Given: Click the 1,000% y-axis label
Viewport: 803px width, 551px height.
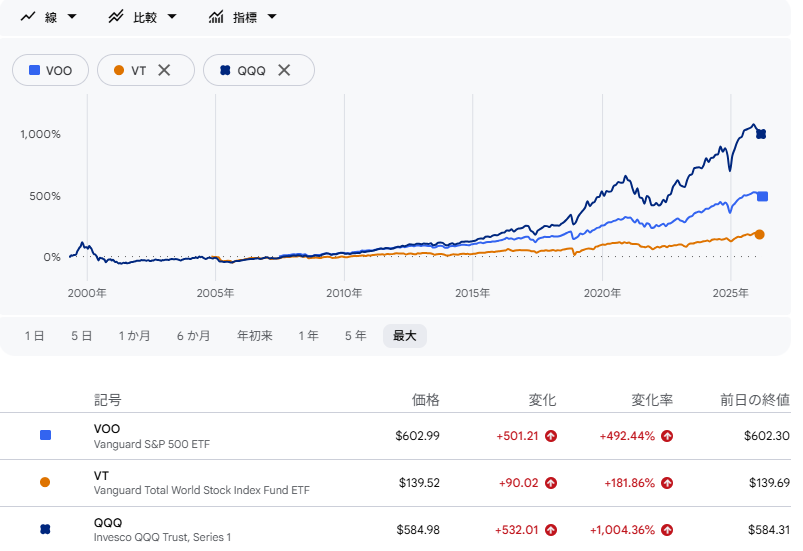Looking at the screenshot, I should [40, 134].
